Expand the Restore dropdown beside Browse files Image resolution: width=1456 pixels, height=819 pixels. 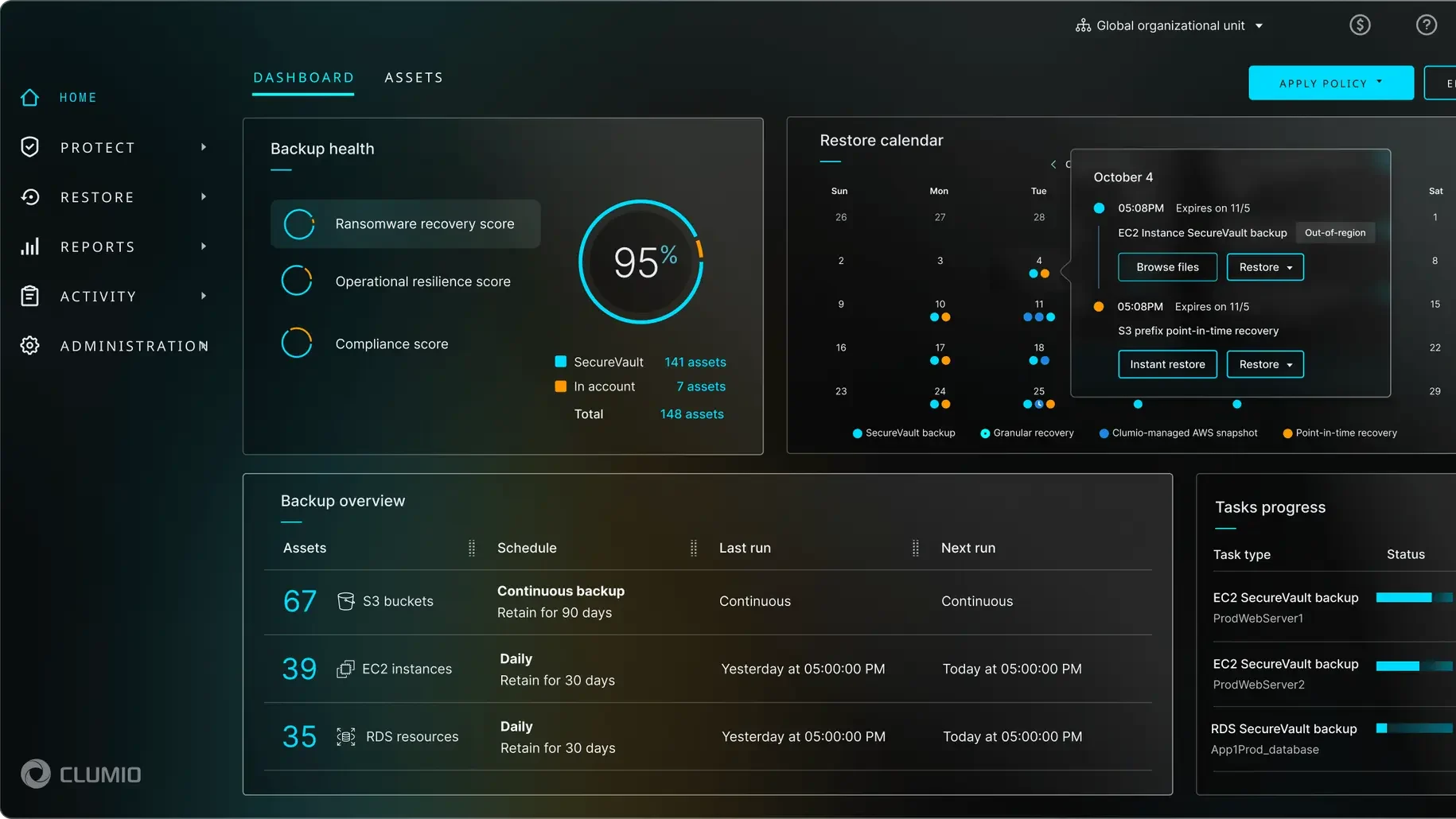1264,267
